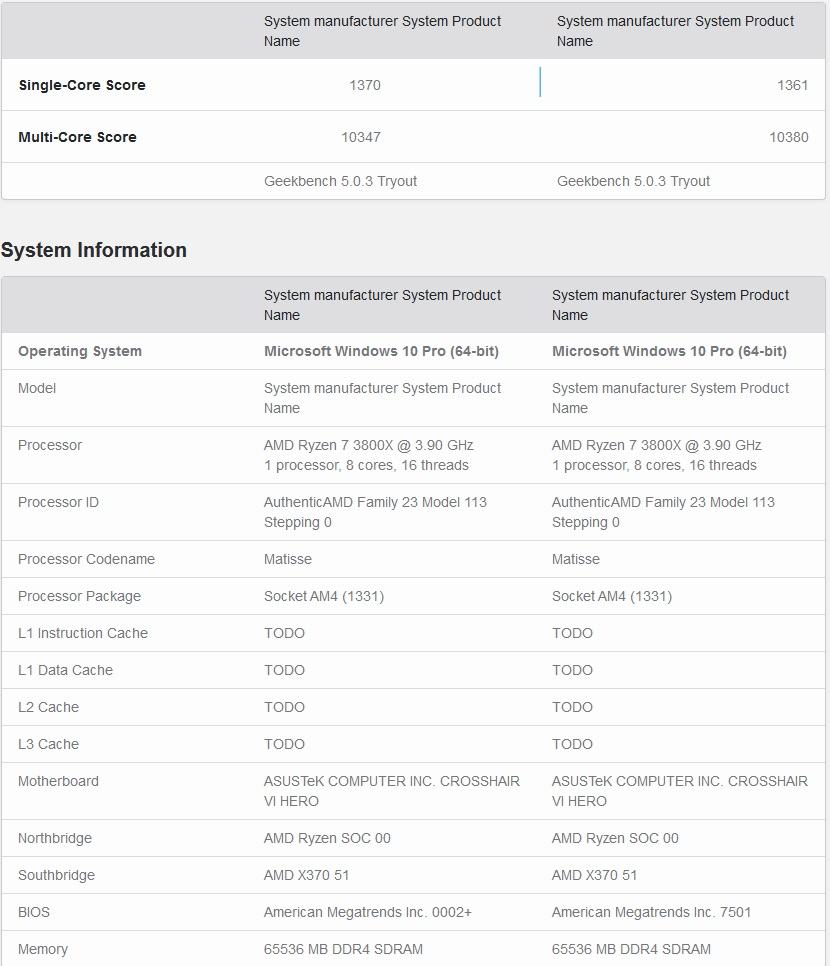Click the American Megatrends Inc. 7501 BIOS value
Viewport: 830px width, 966px height.
pyautogui.click(x=651, y=912)
